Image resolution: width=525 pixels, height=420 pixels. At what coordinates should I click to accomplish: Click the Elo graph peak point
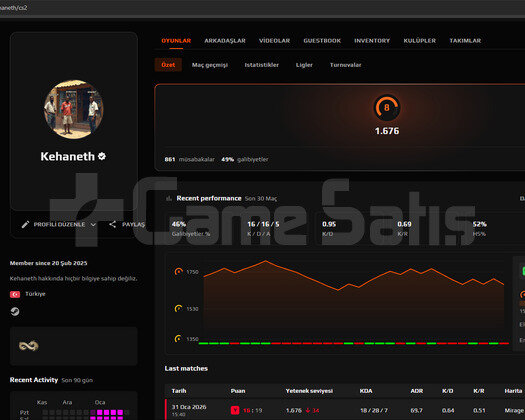coord(266,261)
